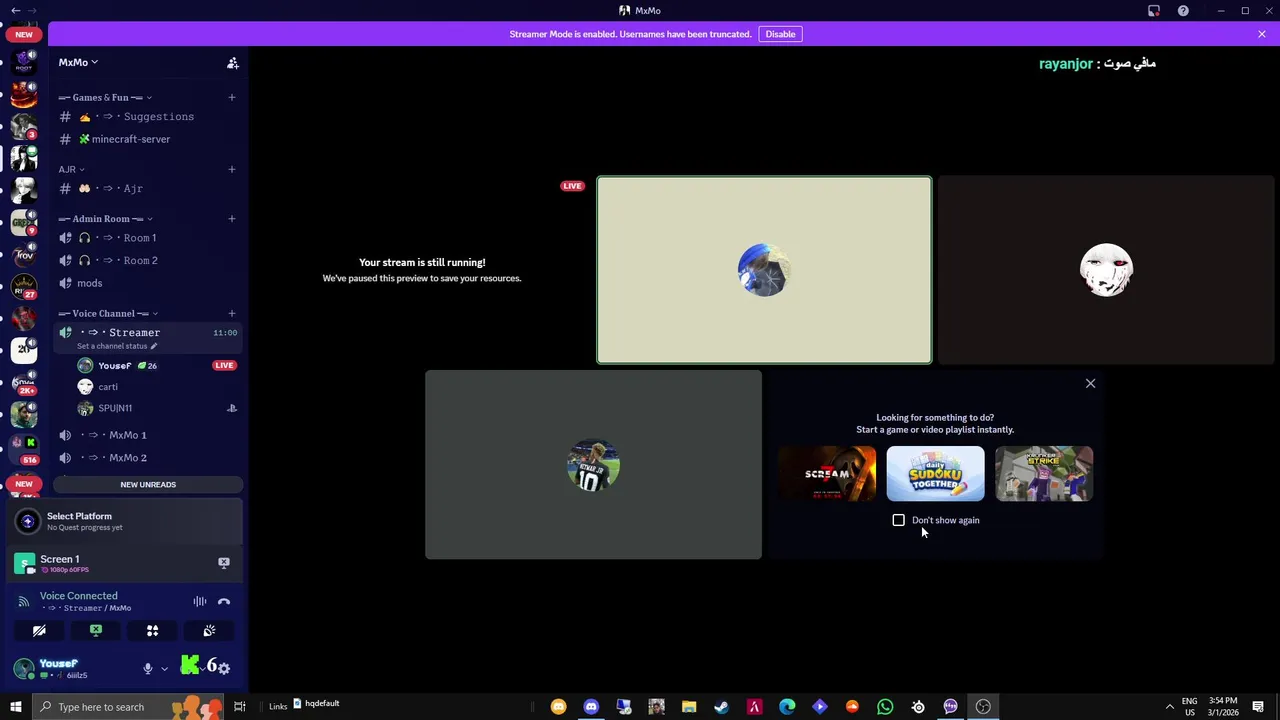Go back using the title bar arrow
Screen dimensions: 1280x720
pyautogui.click(x=15, y=10)
